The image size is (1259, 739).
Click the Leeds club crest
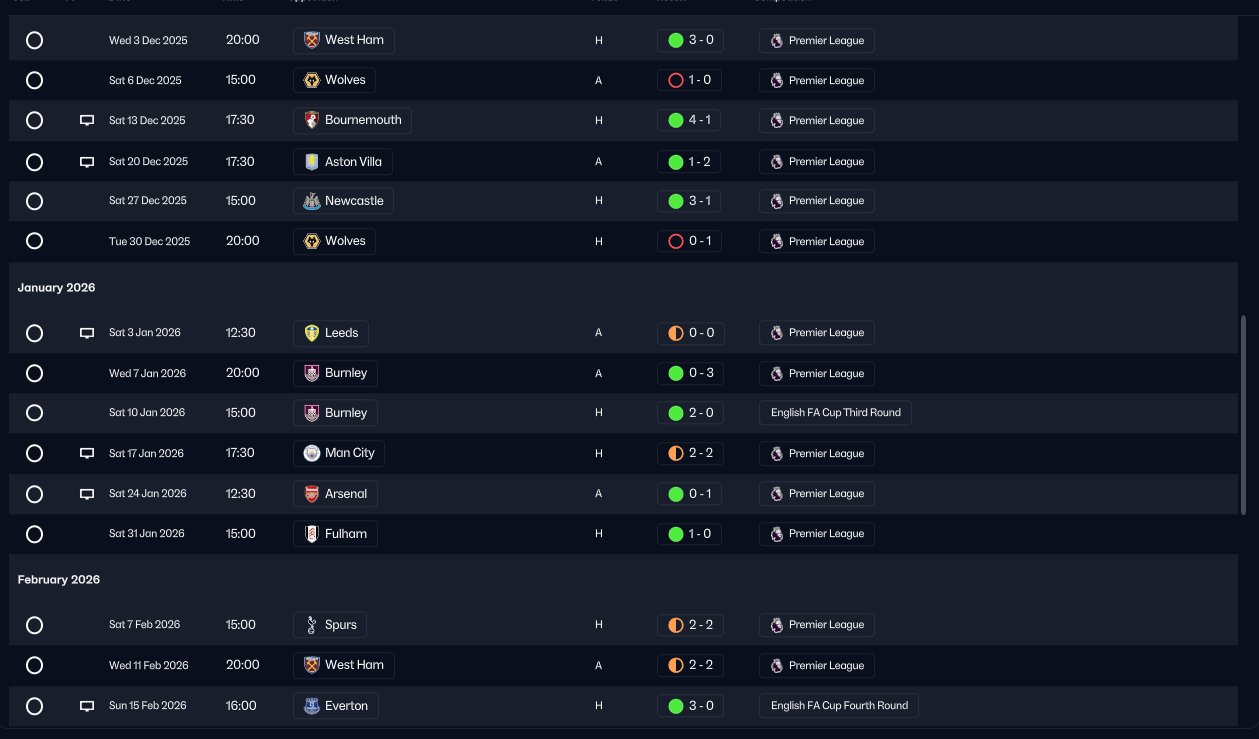pyautogui.click(x=311, y=333)
